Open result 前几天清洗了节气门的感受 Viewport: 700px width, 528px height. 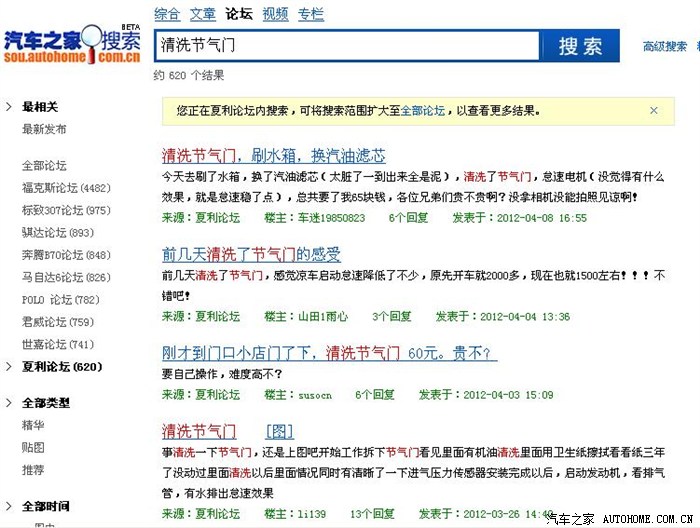[x=251, y=254]
